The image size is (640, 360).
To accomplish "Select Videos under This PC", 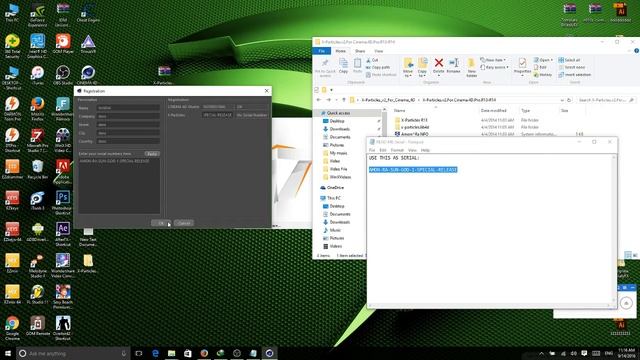I will coord(336,246).
